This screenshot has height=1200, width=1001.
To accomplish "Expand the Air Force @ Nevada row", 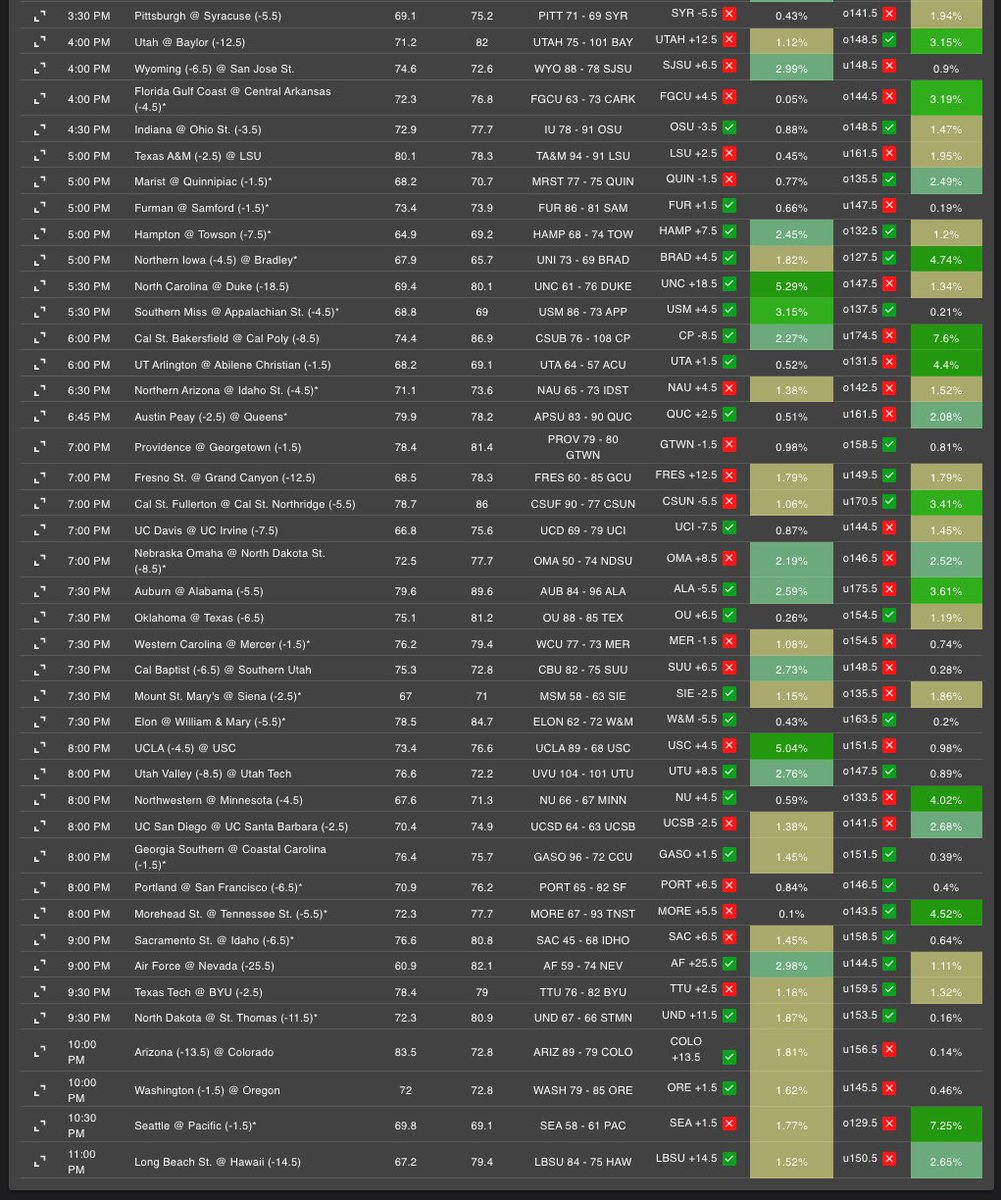I will pos(39,966).
